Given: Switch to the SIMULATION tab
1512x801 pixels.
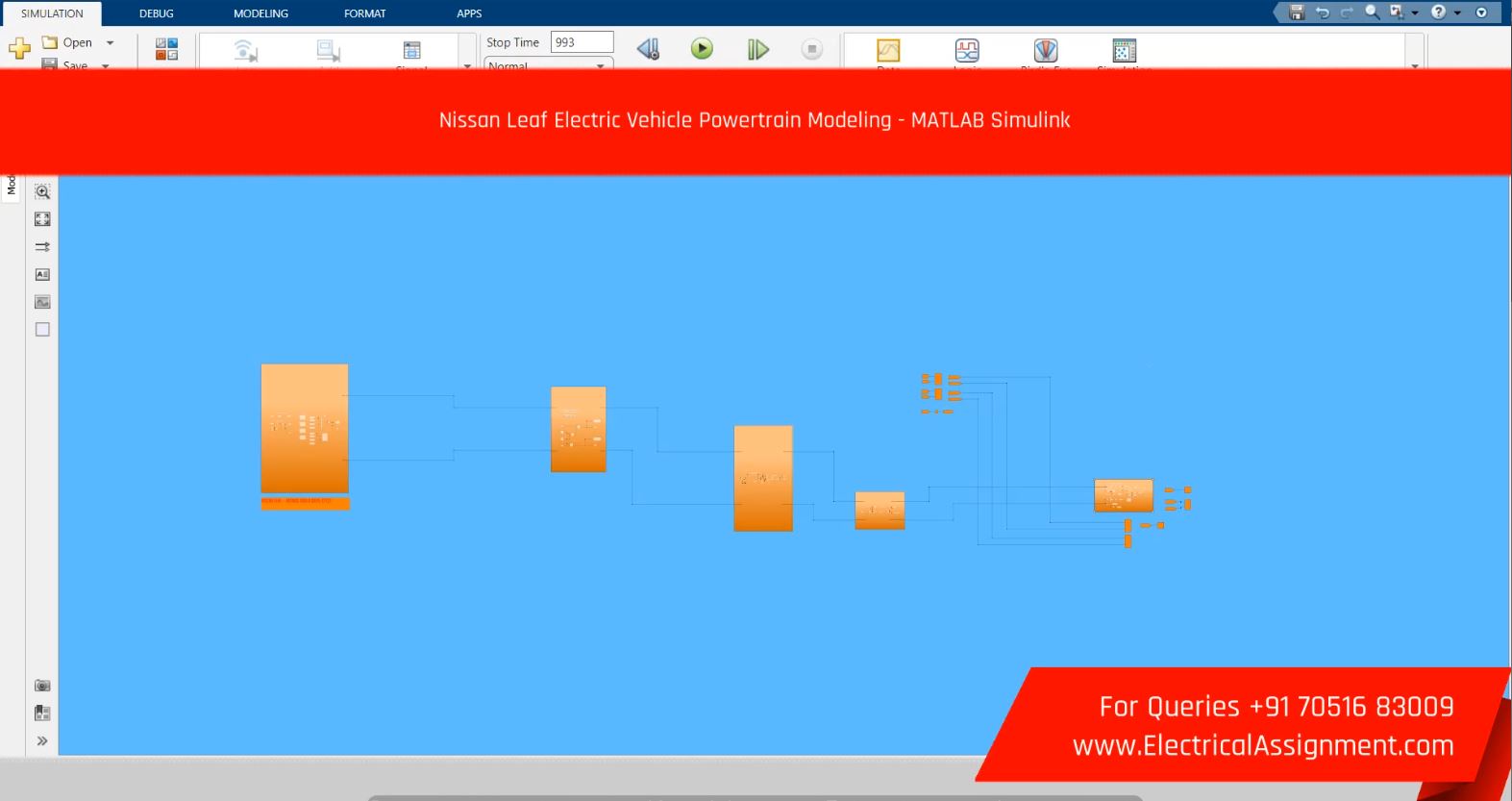Looking at the screenshot, I should click(52, 13).
